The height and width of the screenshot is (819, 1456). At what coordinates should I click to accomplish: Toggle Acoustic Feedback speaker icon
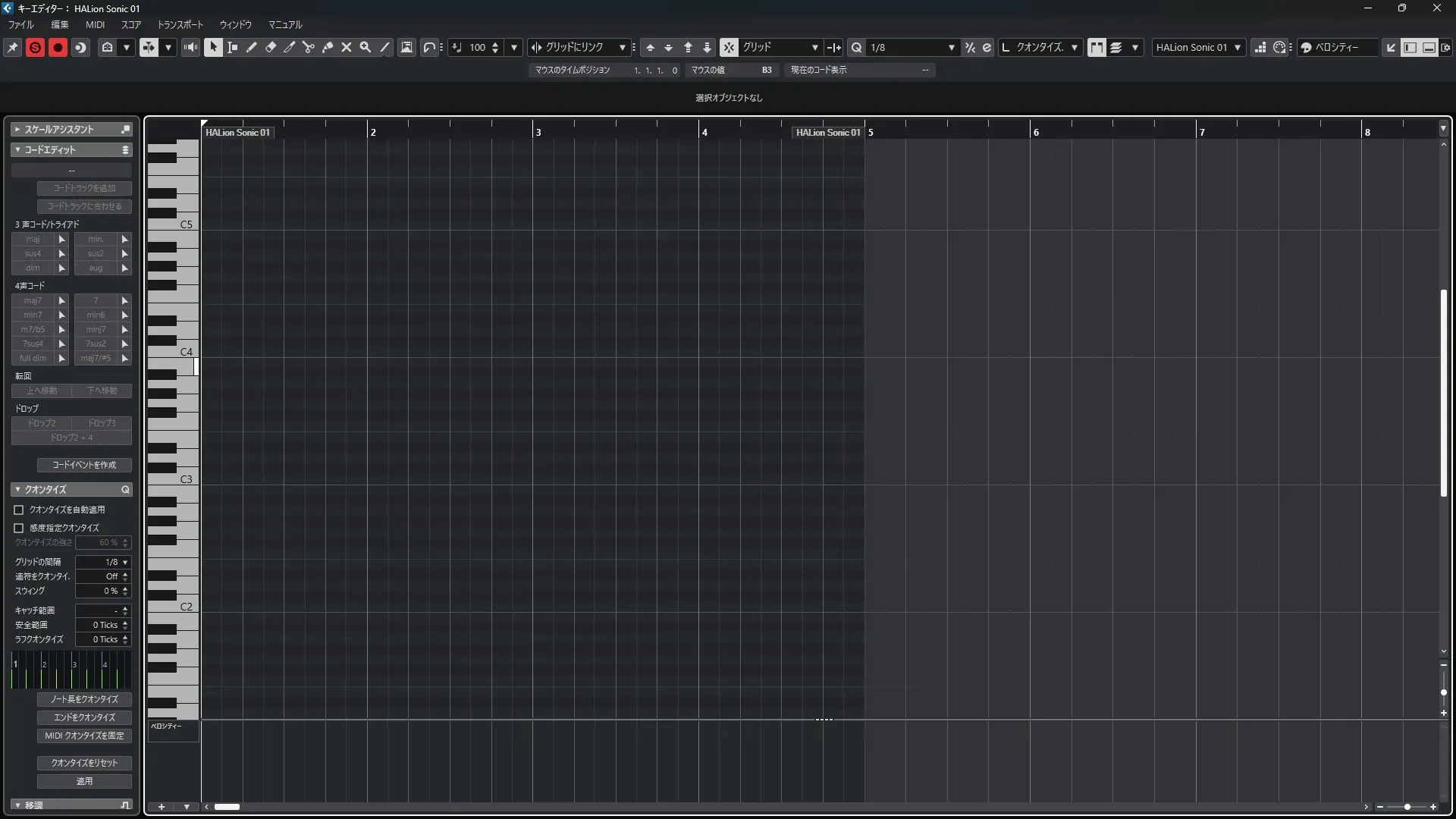coord(190,47)
